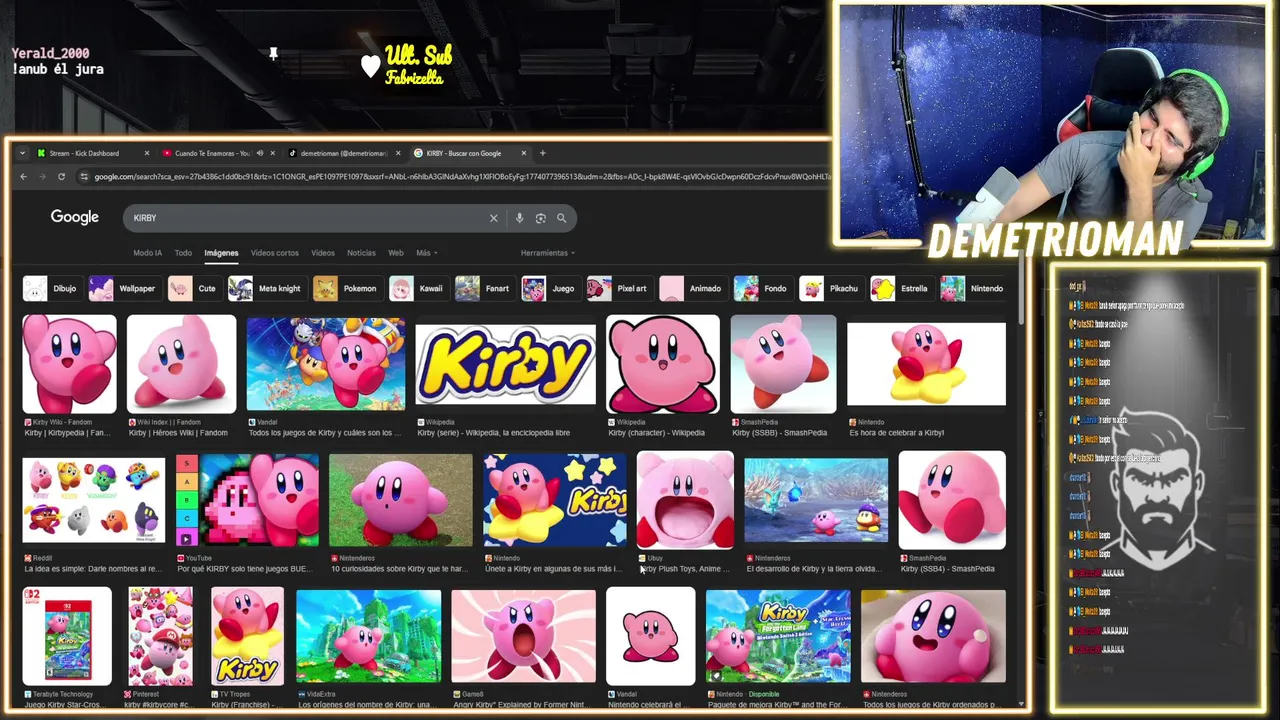Submit search with magnifier icon
Image resolution: width=1280 pixels, height=720 pixels.
coord(562,218)
